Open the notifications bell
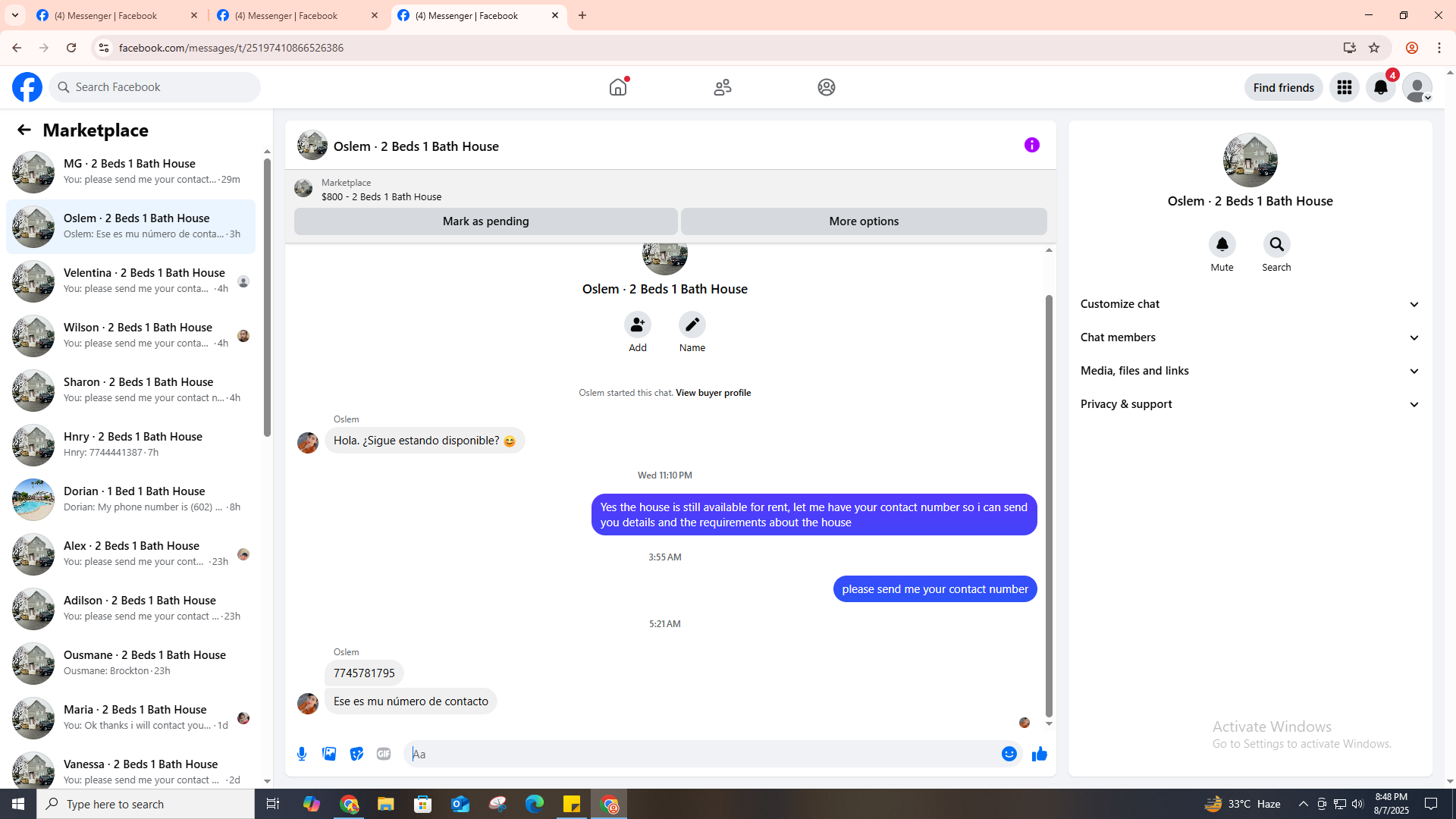The width and height of the screenshot is (1456, 819). pos(1381,87)
